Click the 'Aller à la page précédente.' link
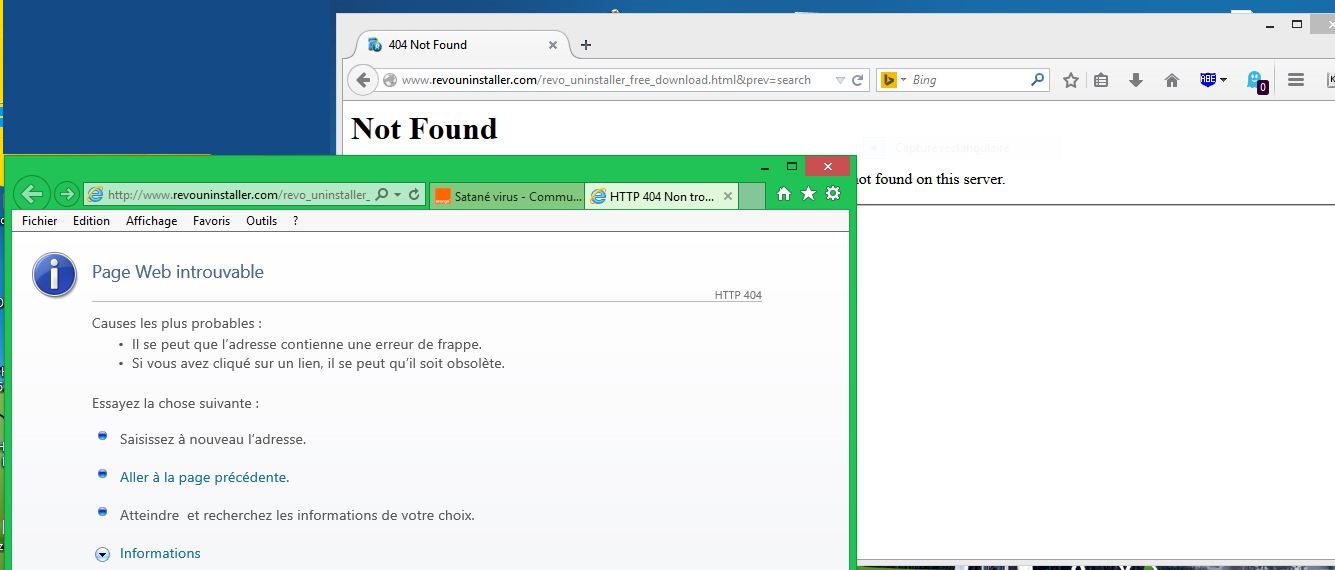 click(204, 478)
